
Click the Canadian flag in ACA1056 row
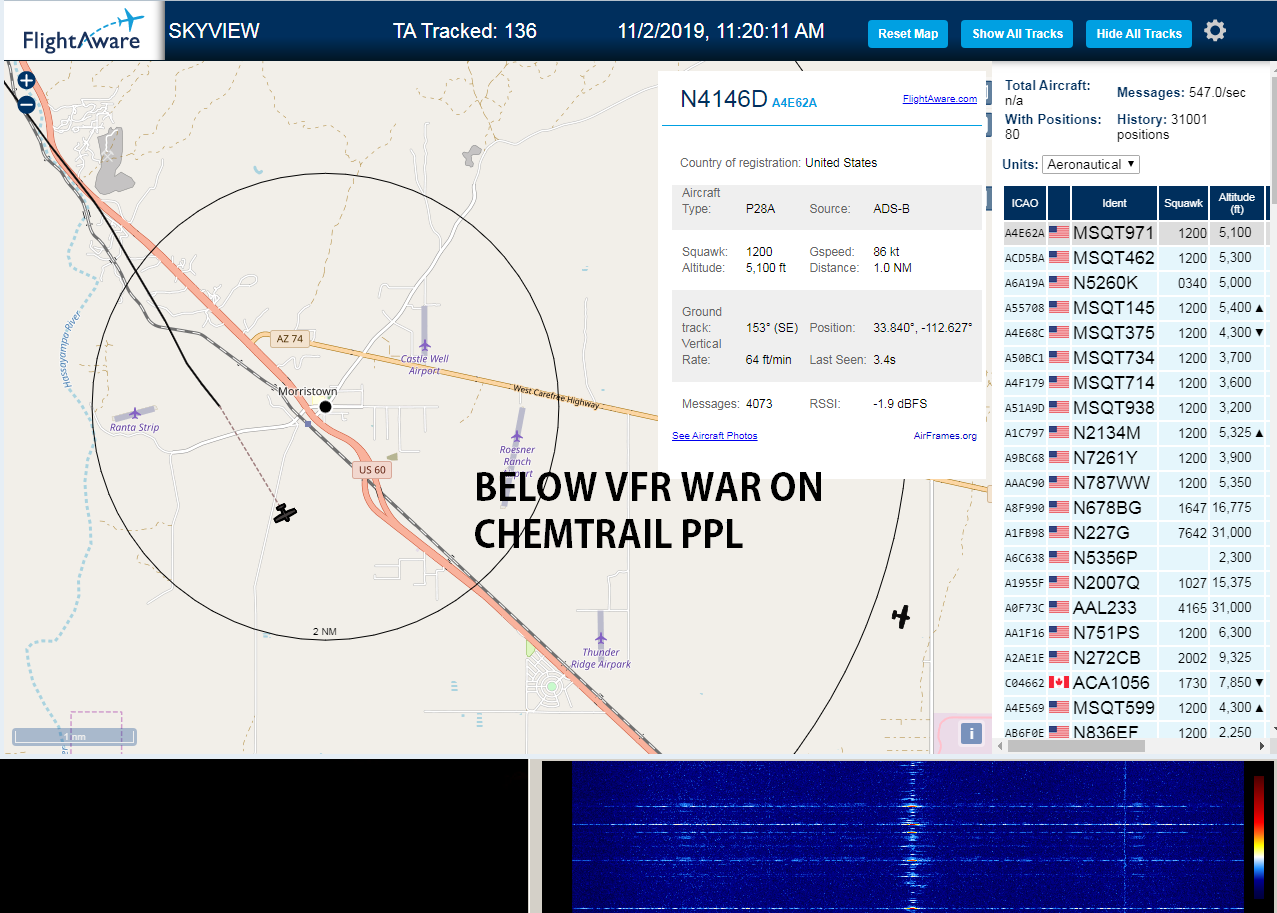[1059, 683]
